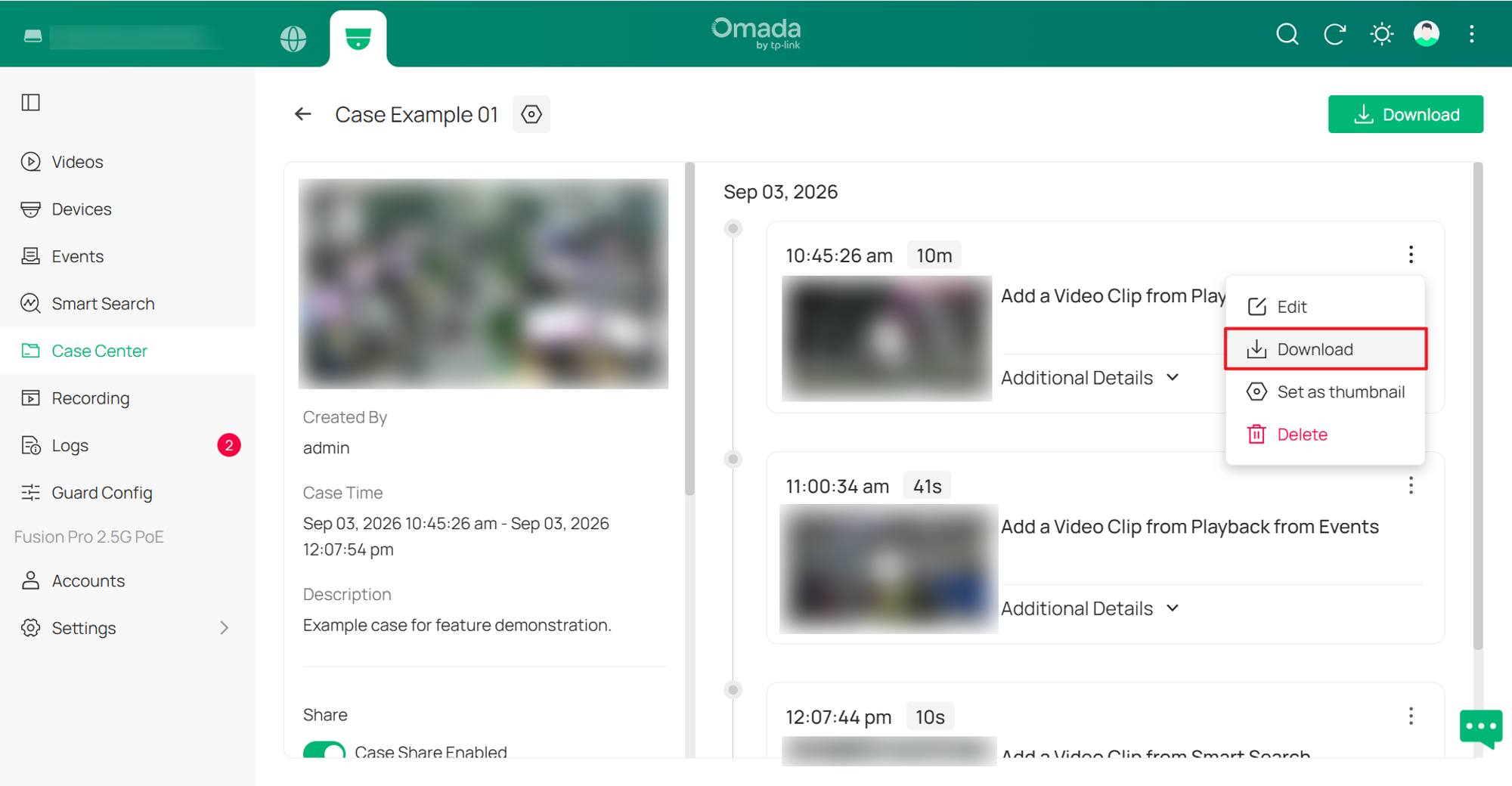This screenshot has width=1512, height=786.
Task: Click the 10s duration tag
Action: (x=930, y=716)
